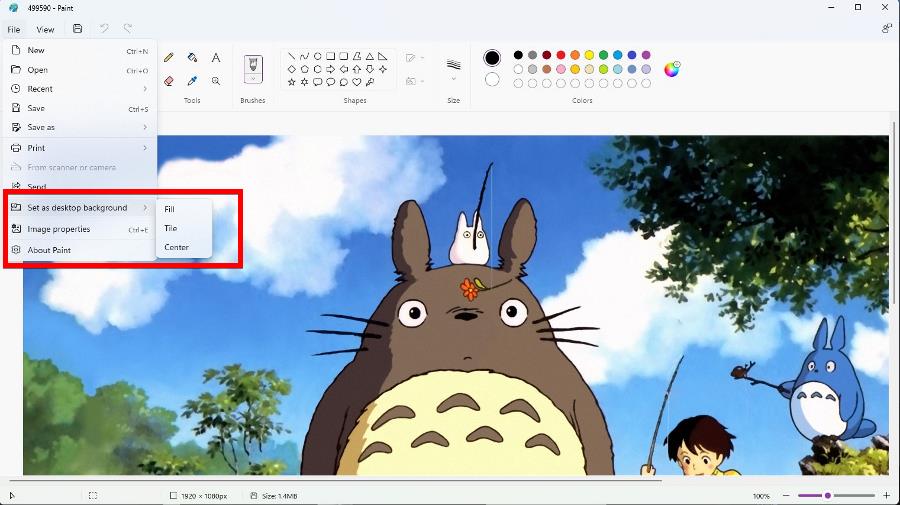This screenshot has width=900, height=505.
Task: Click the zoom in plus icon
Action: click(x=887, y=495)
